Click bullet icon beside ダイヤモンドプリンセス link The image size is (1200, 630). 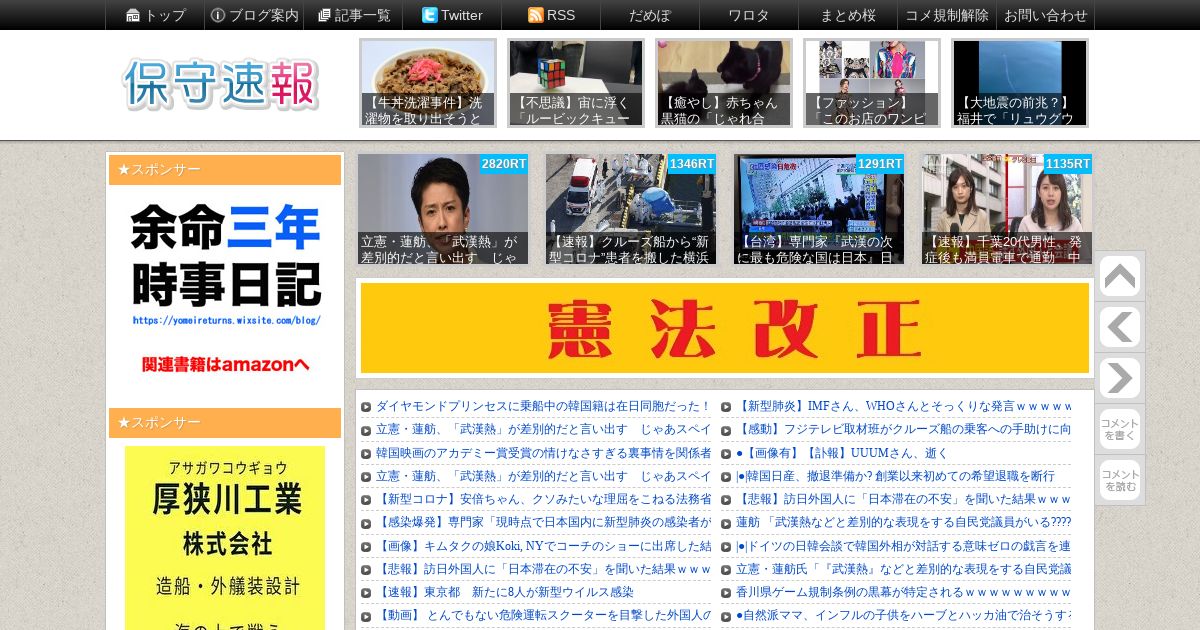point(366,407)
